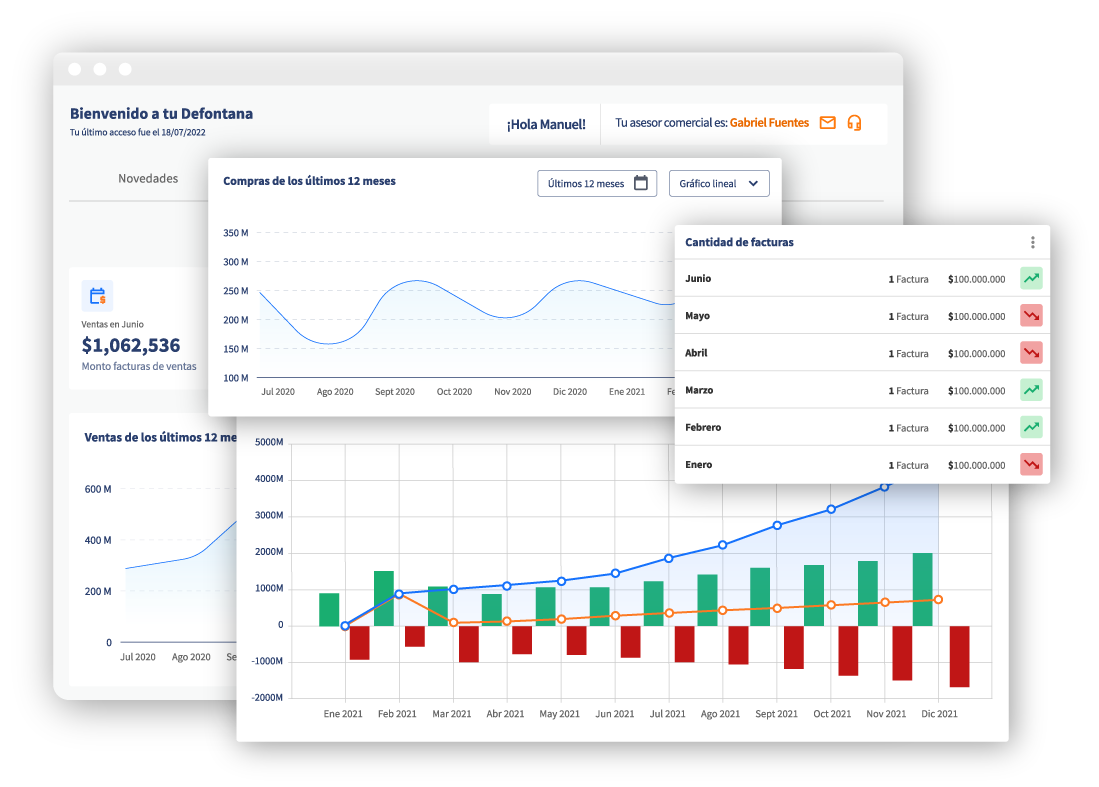Click the red trend indicator for Abril
The height and width of the screenshot is (787, 1099).
click(1031, 352)
